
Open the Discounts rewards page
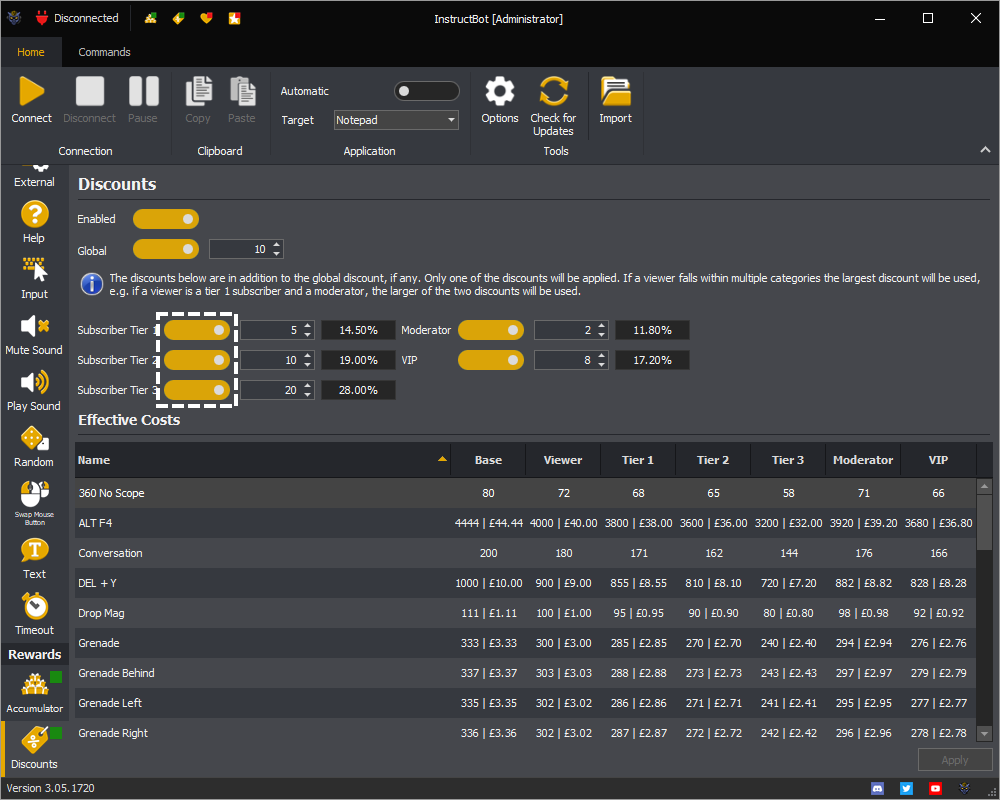pos(34,748)
